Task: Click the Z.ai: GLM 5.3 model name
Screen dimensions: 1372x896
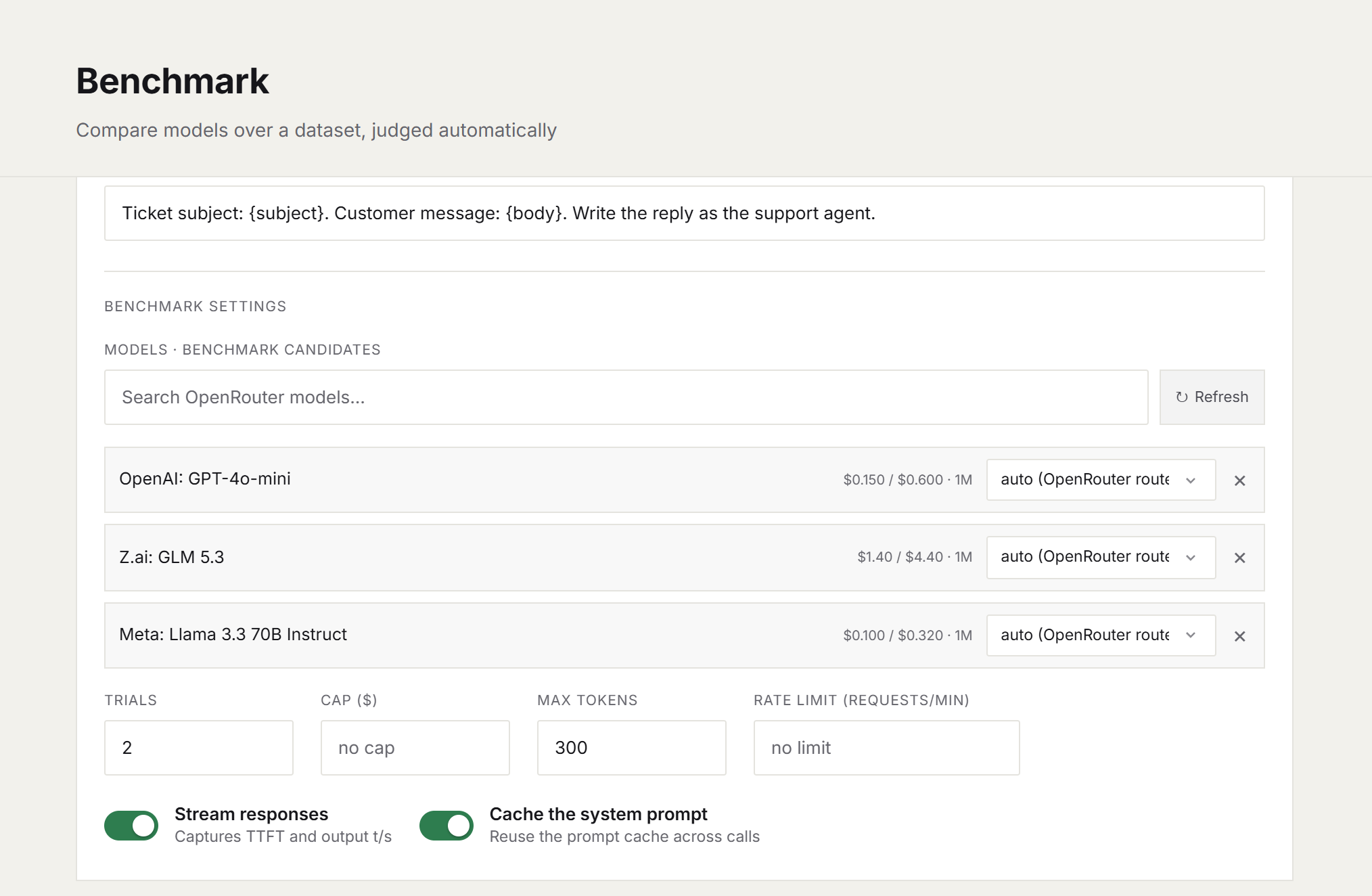Action: tap(172, 557)
